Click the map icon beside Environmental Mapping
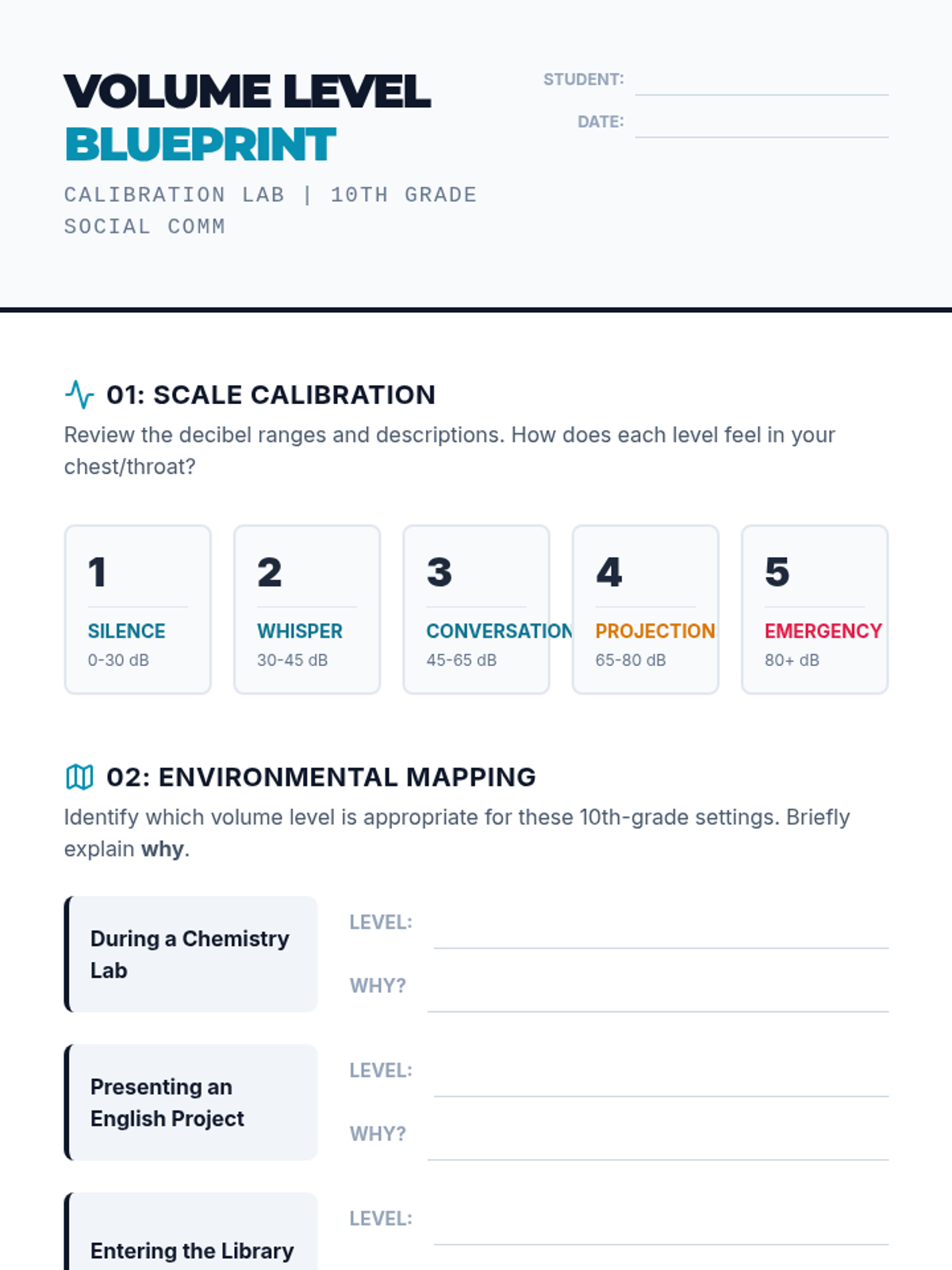The width and height of the screenshot is (952, 1270). click(79, 777)
